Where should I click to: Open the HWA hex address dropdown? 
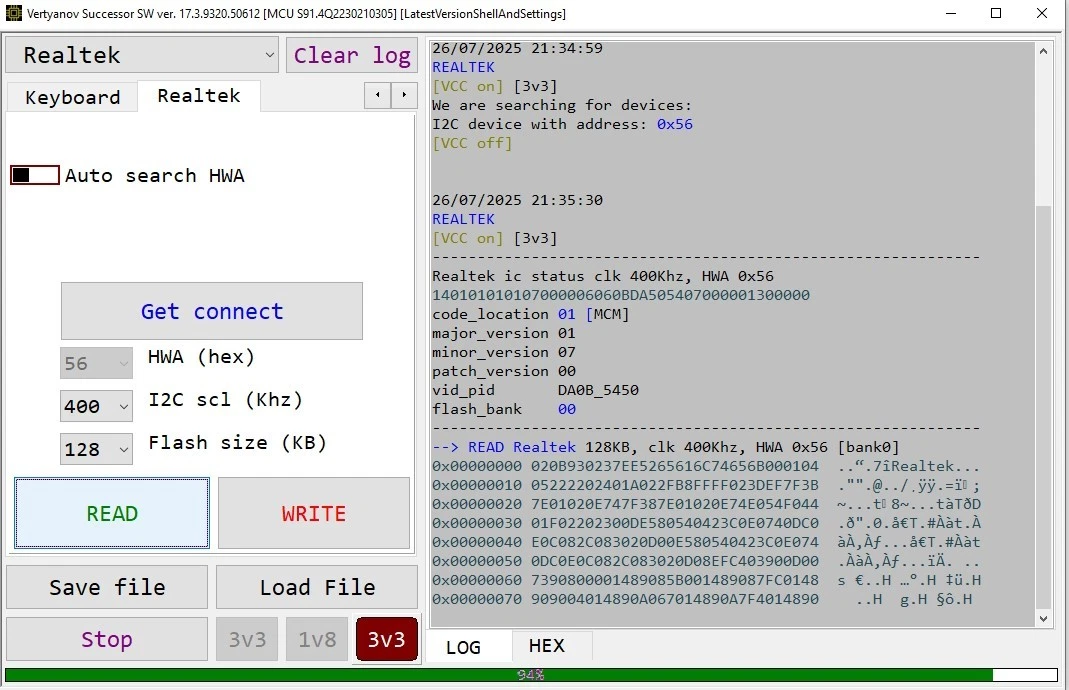[x=96, y=363]
